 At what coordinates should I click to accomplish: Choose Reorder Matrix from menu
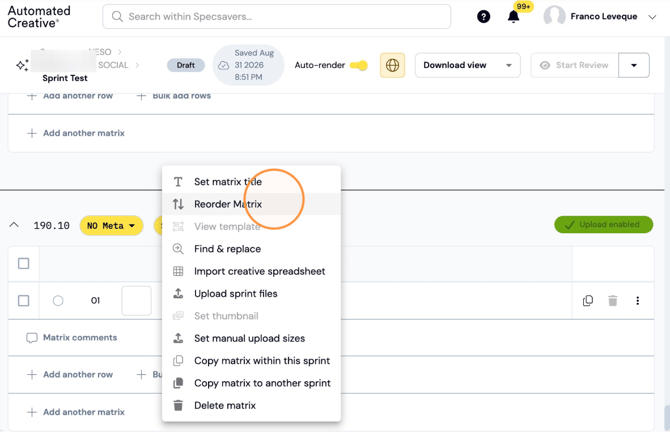click(251, 204)
